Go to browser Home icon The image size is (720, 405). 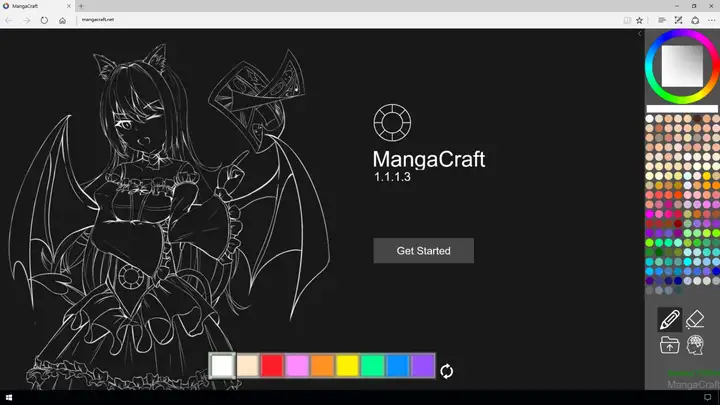click(x=62, y=20)
